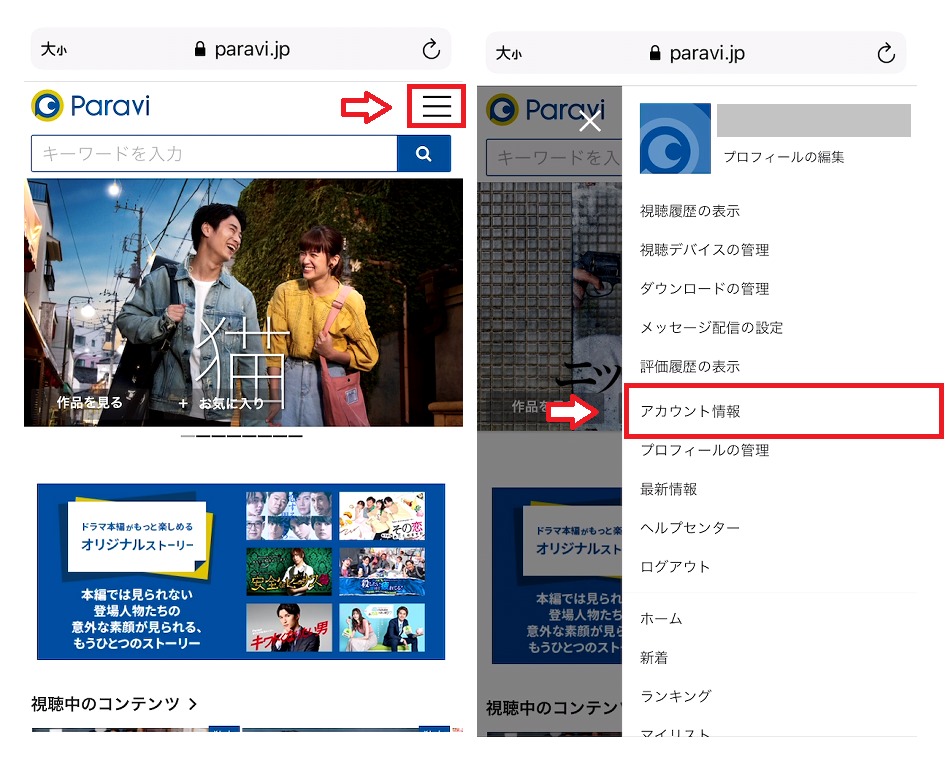Open the オリジナルストーリー promo banner on left

point(241,571)
